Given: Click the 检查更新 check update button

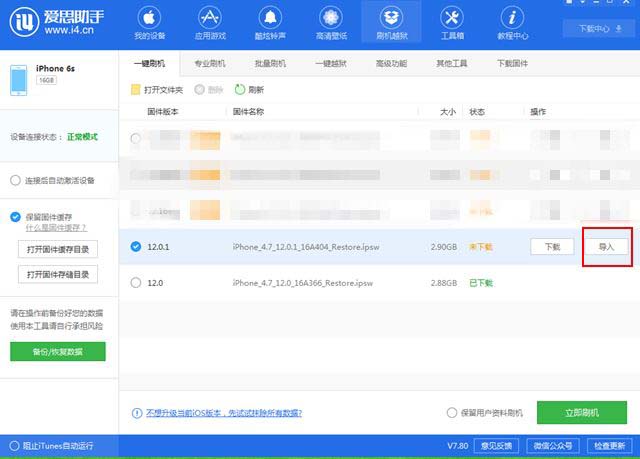Looking at the screenshot, I should [x=609, y=446].
